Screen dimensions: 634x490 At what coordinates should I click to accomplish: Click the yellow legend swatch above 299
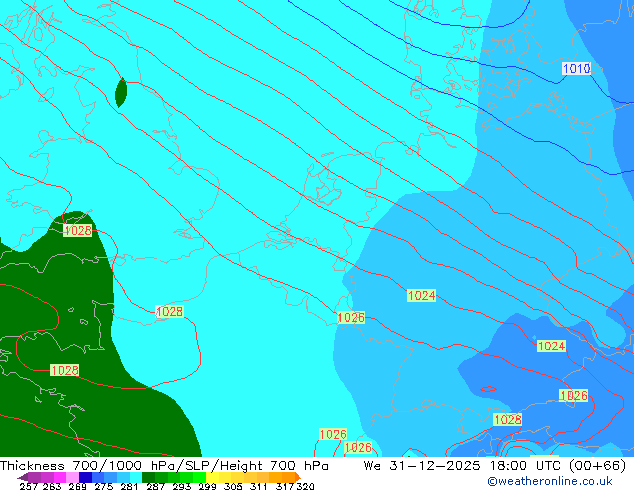point(212,477)
